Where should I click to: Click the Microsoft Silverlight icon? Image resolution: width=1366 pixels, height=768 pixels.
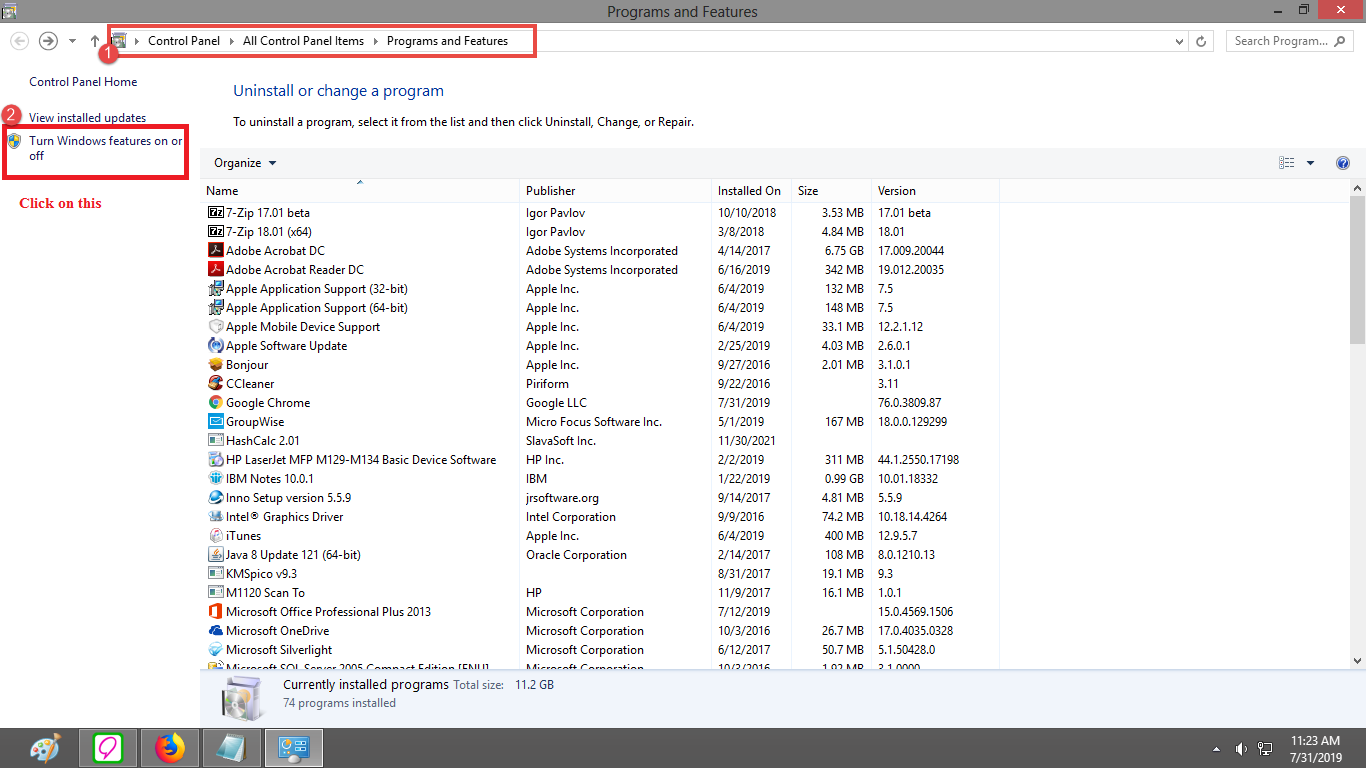pyautogui.click(x=215, y=649)
